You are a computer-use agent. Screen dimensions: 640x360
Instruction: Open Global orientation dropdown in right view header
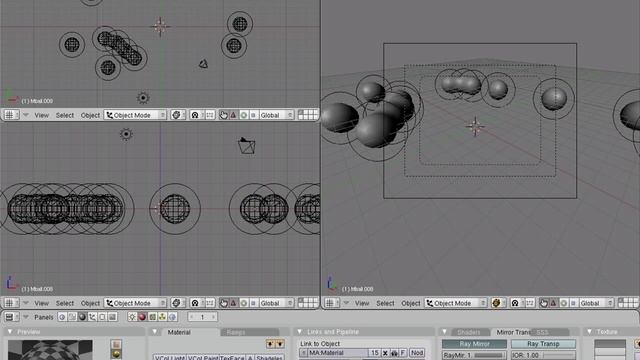pyautogui.click(x=597, y=303)
